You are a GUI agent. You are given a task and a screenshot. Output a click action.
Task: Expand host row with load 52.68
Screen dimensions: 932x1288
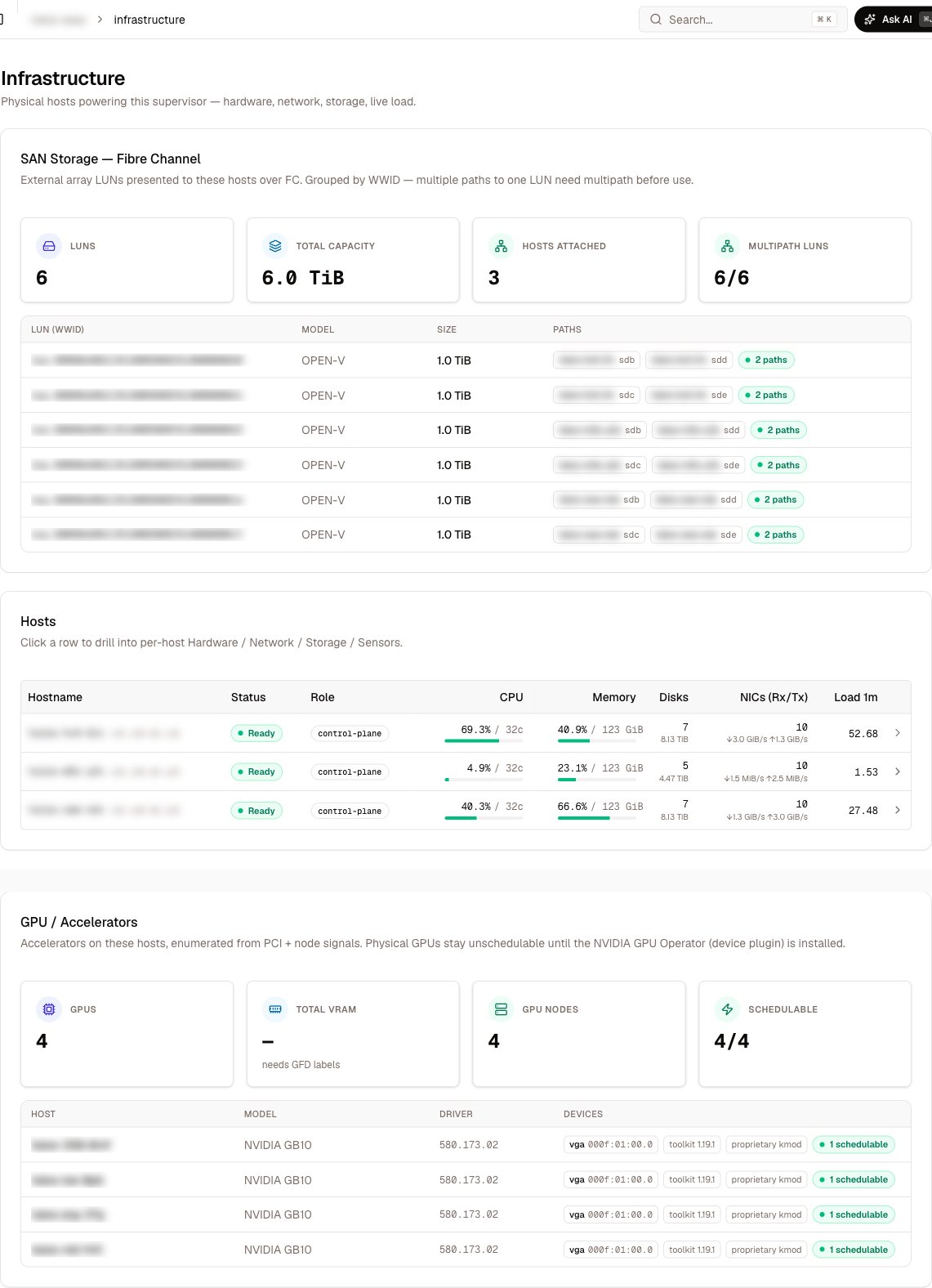coord(898,733)
